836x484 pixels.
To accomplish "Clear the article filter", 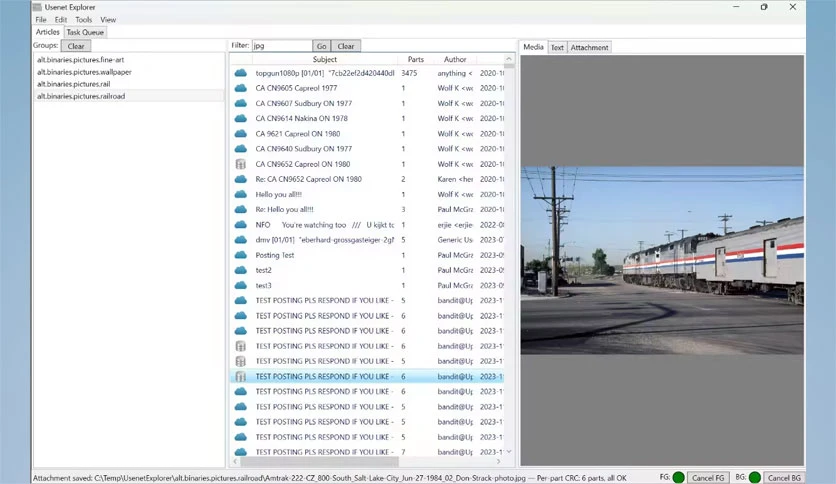I will [x=345, y=46].
